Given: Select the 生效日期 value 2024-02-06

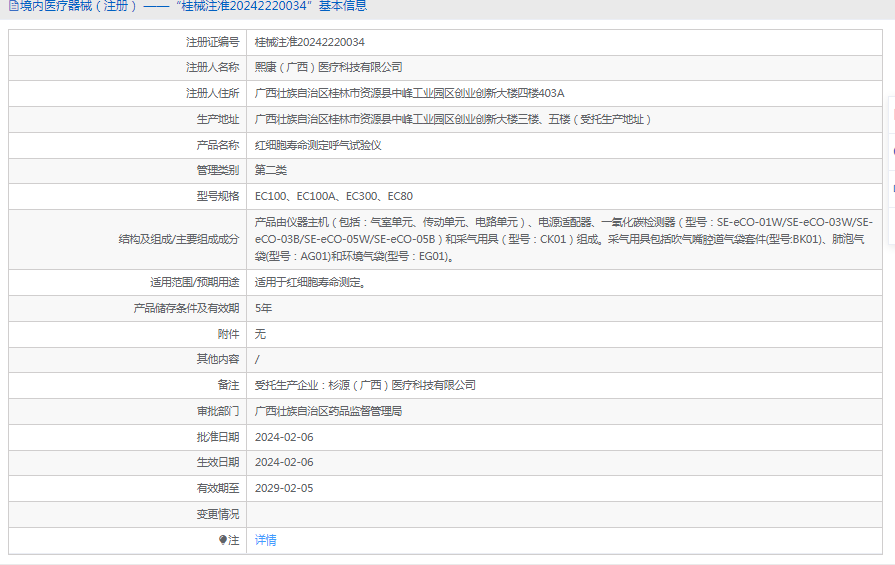Looking at the screenshot, I should (x=284, y=462).
